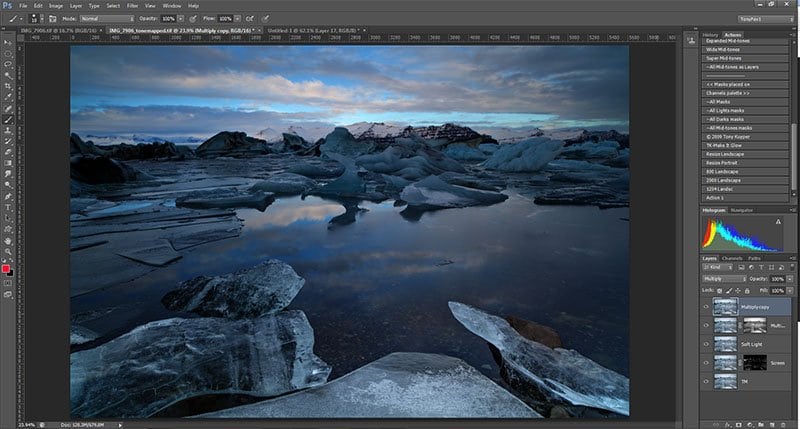Enable airbrush-style build-up icon
The width and height of the screenshot is (800, 429).
[x=249, y=18]
